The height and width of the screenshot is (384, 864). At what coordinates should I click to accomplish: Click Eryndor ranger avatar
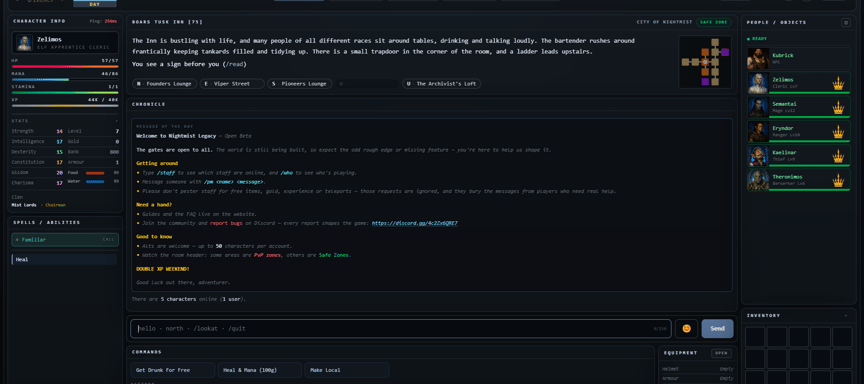pyautogui.click(x=758, y=132)
